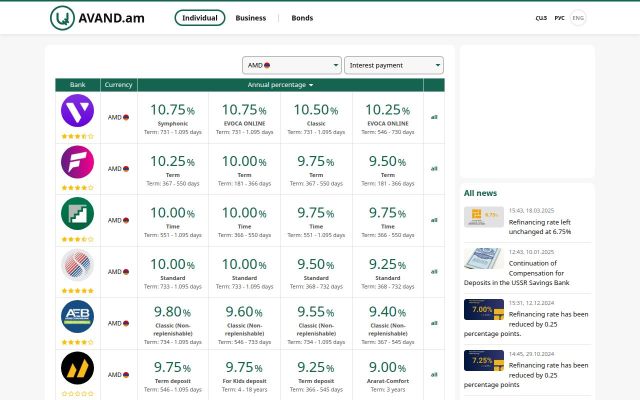
Task: Open the AMD currency dropdown
Action: (x=292, y=65)
